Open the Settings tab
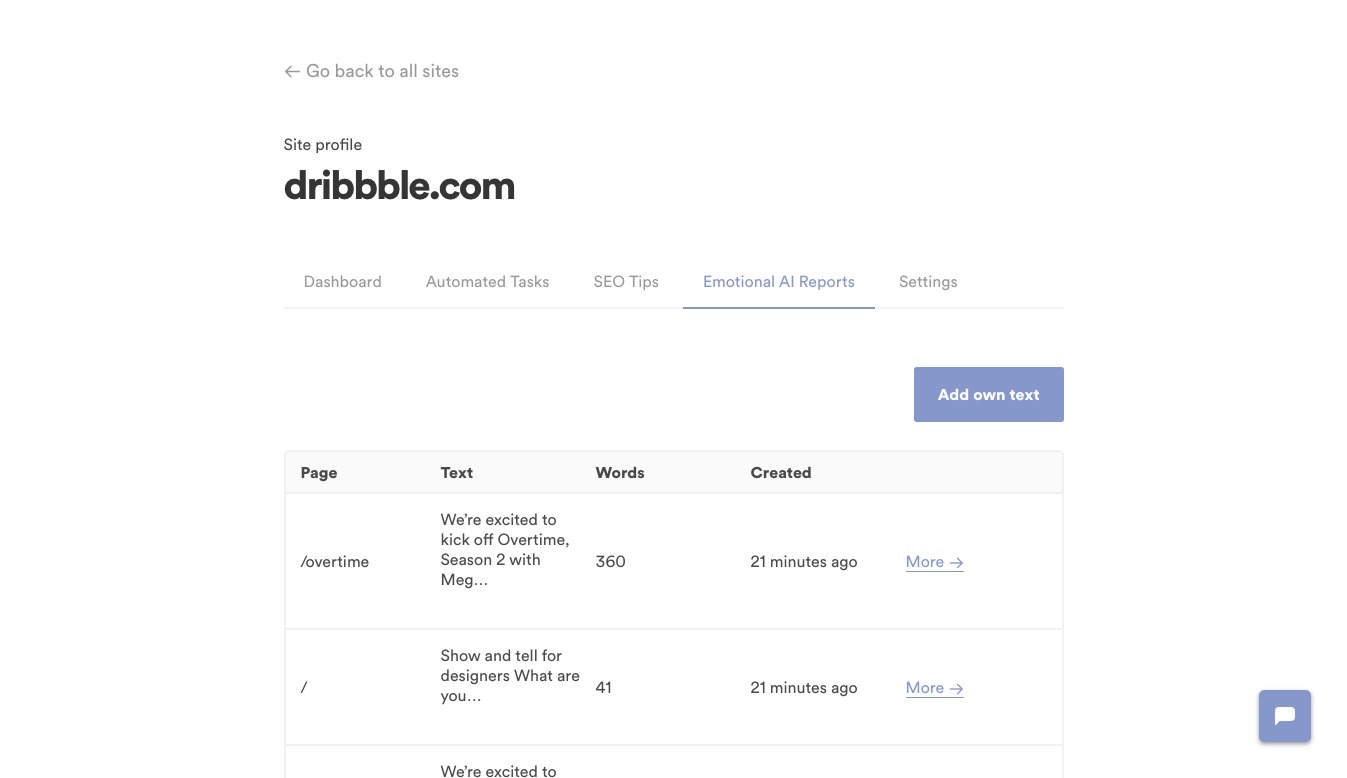1347x778 pixels. click(928, 282)
